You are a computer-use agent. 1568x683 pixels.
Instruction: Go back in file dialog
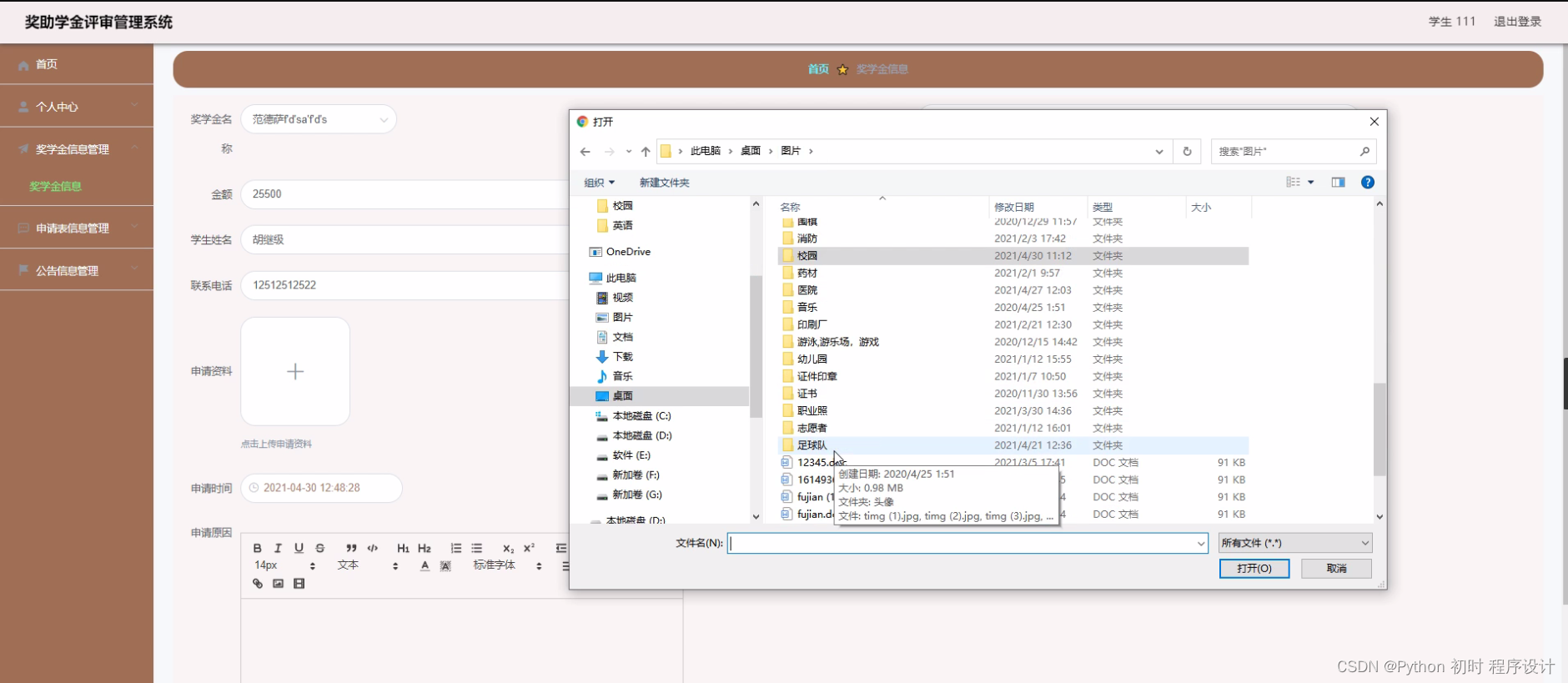[x=585, y=151]
